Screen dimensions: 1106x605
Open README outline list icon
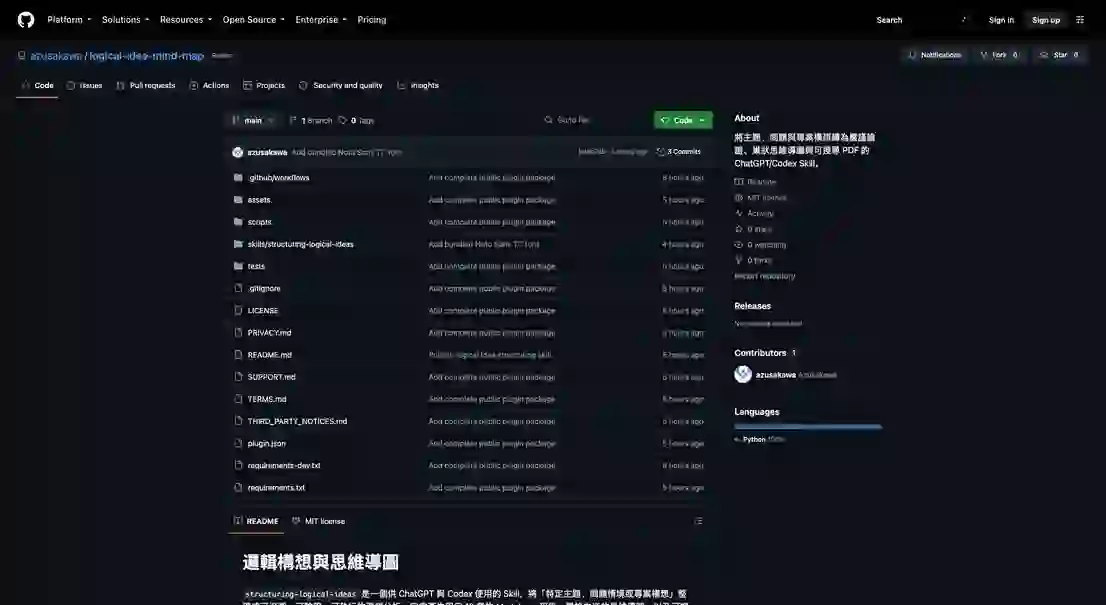[698, 521]
